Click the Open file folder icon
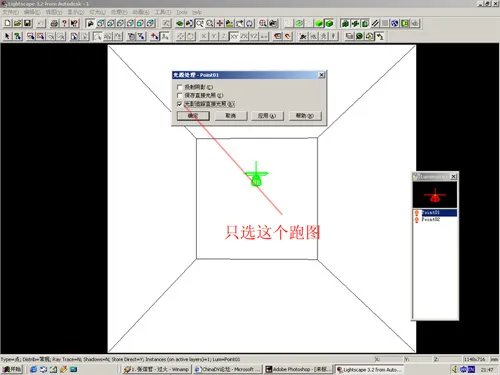 coord(18,23)
